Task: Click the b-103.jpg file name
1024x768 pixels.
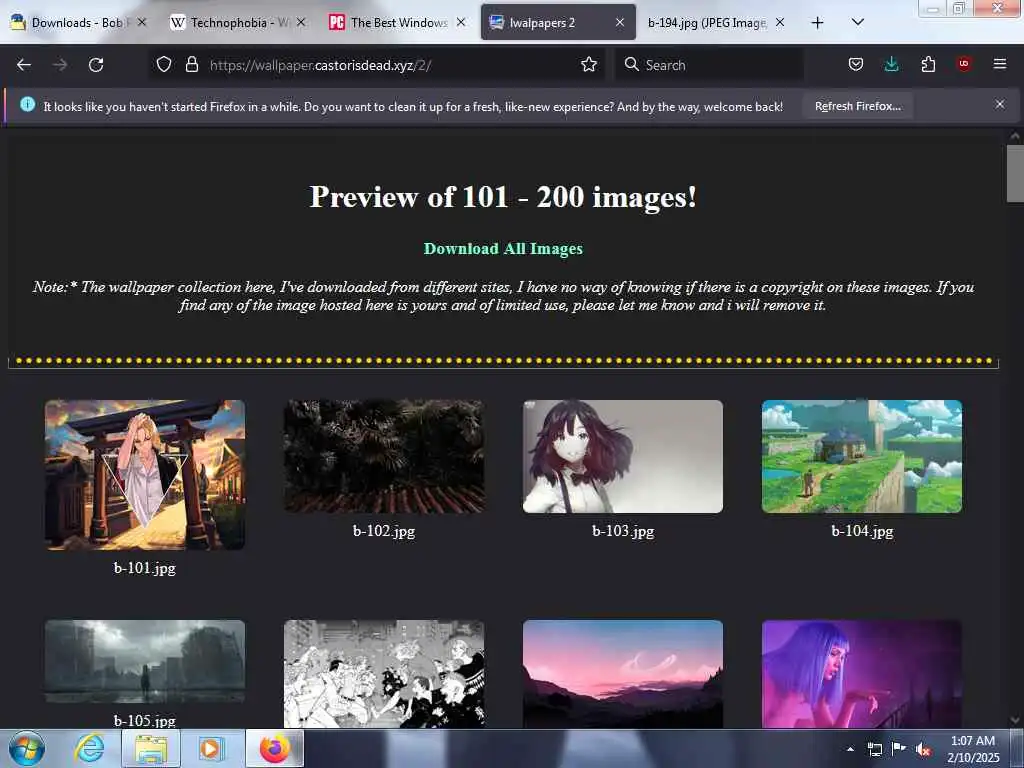Action: 623,531
